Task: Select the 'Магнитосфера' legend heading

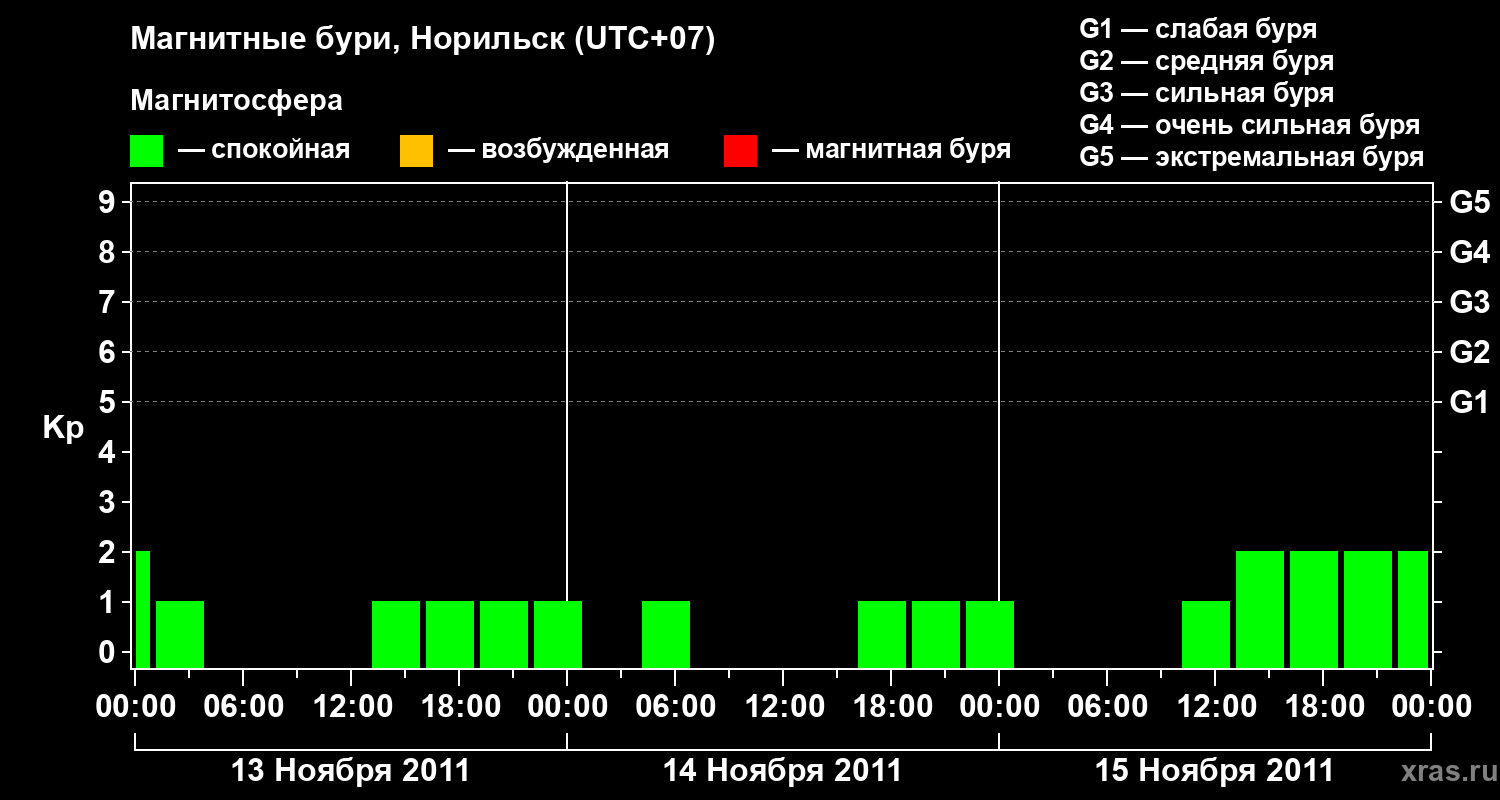Action: tap(236, 101)
